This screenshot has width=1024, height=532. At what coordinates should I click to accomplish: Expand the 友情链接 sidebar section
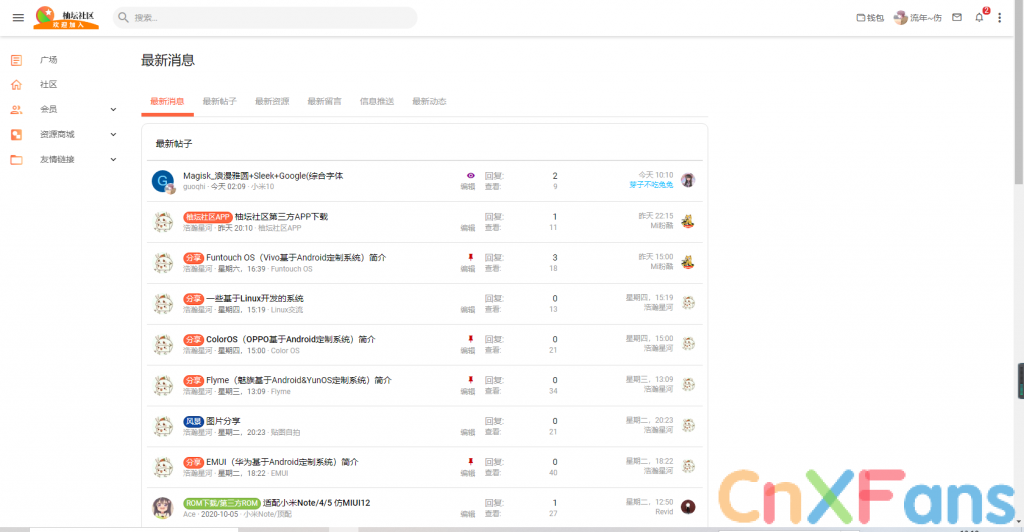[x=113, y=159]
